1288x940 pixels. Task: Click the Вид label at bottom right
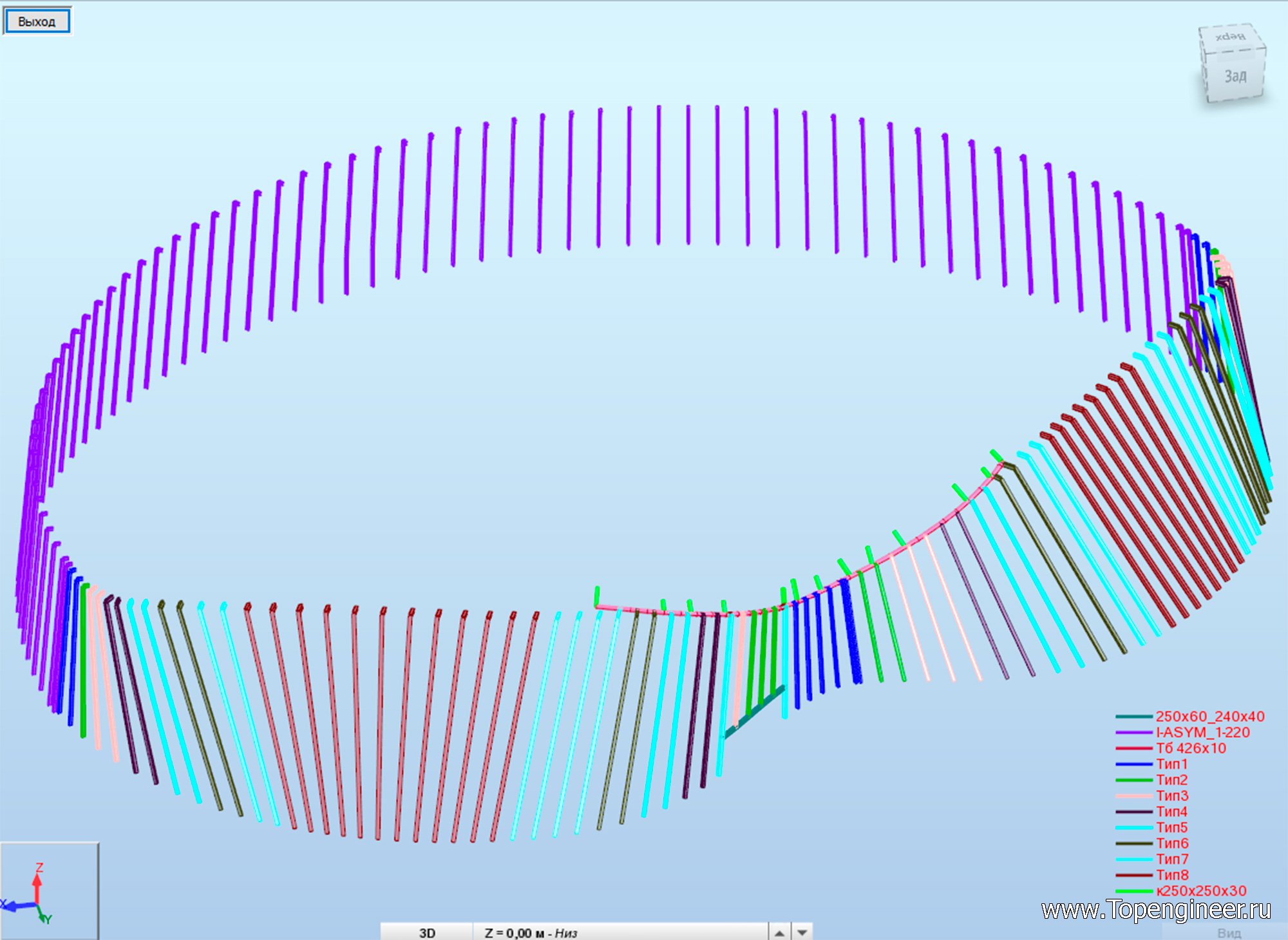(1229, 932)
